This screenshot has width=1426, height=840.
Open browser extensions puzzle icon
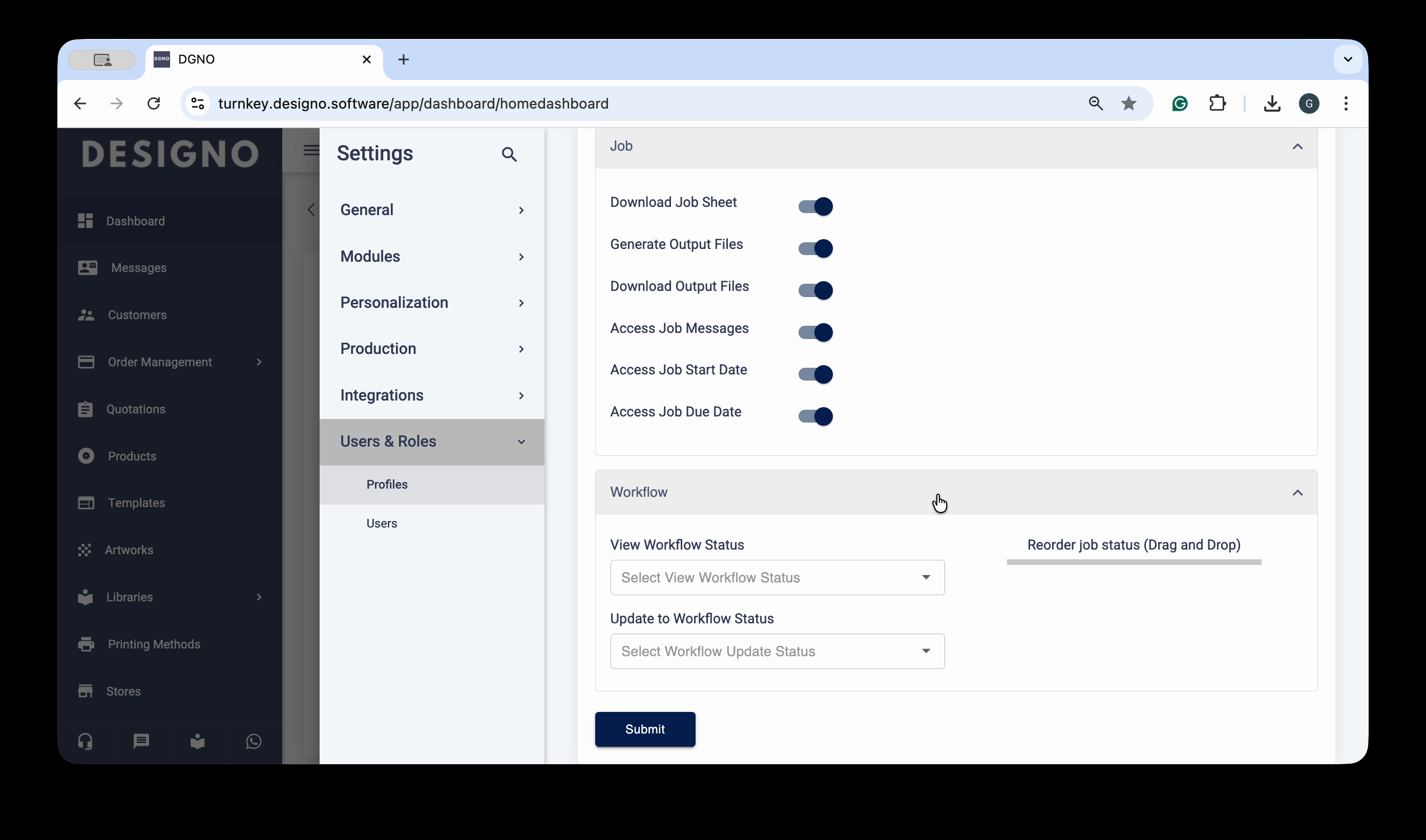(x=1217, y=103)
